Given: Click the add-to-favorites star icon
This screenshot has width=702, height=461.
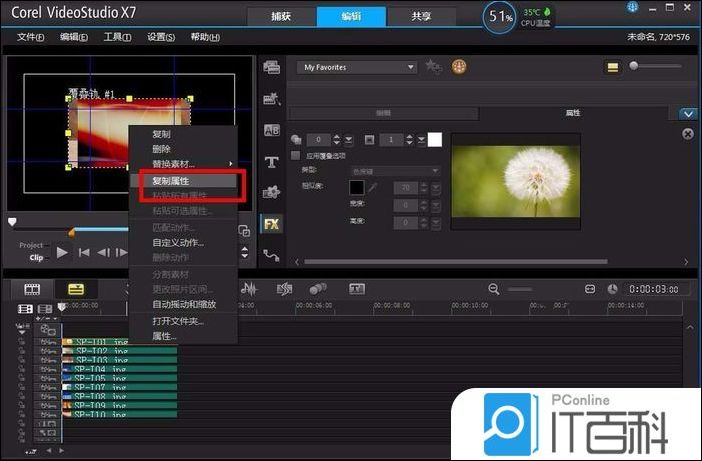Looking at the screenshot, I should pyautogui.click(x=433, y=67).
